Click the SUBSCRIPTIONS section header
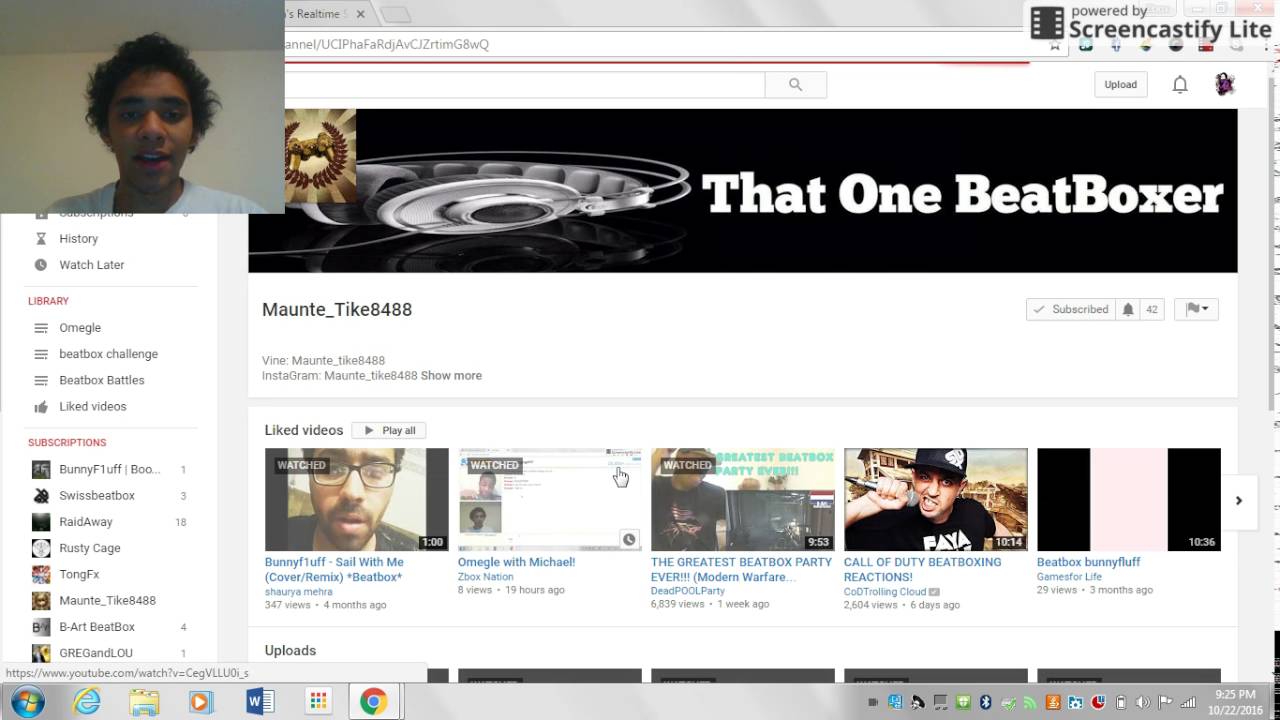 67,442
